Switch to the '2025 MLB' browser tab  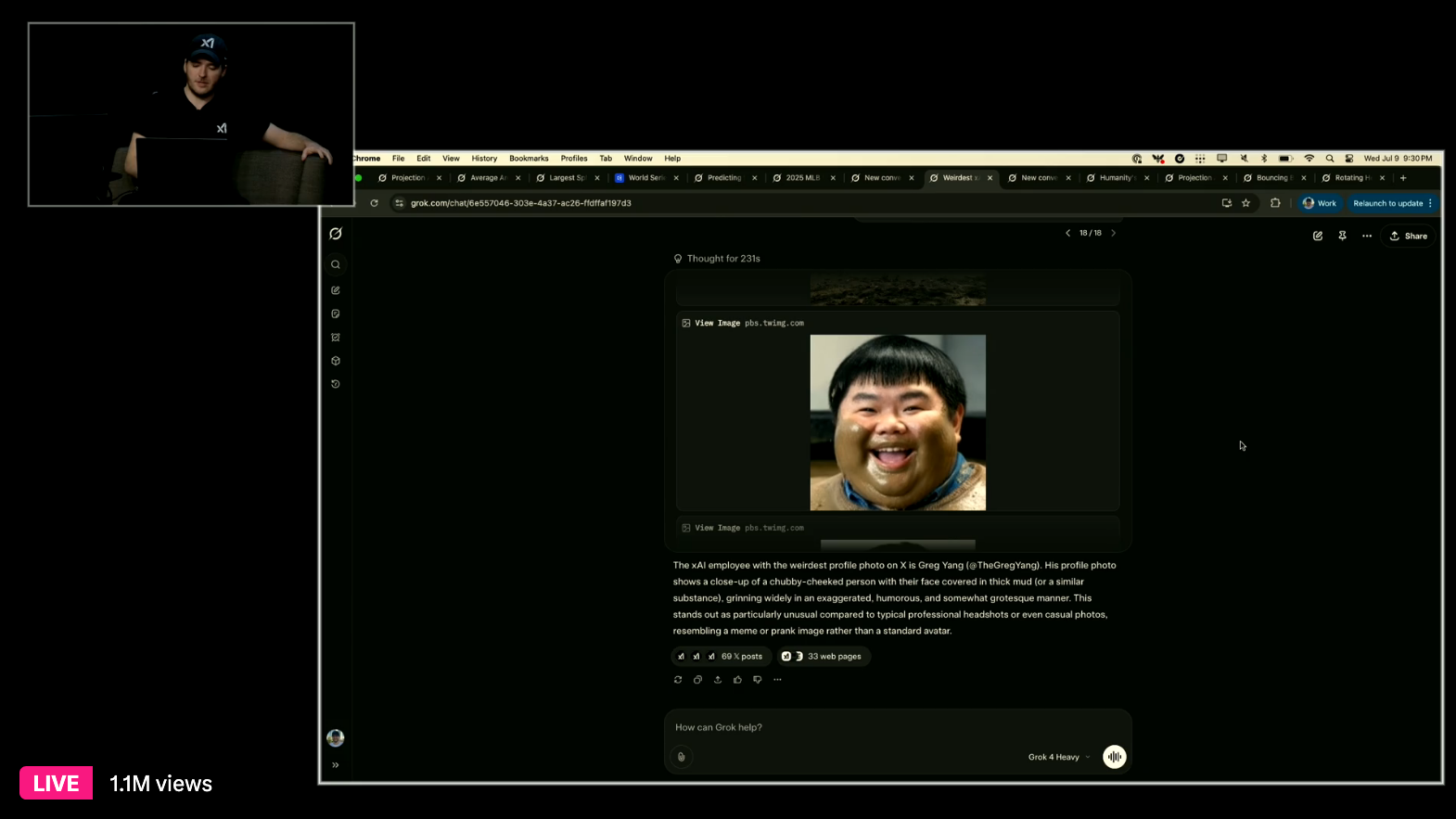(x=802, y=178)
